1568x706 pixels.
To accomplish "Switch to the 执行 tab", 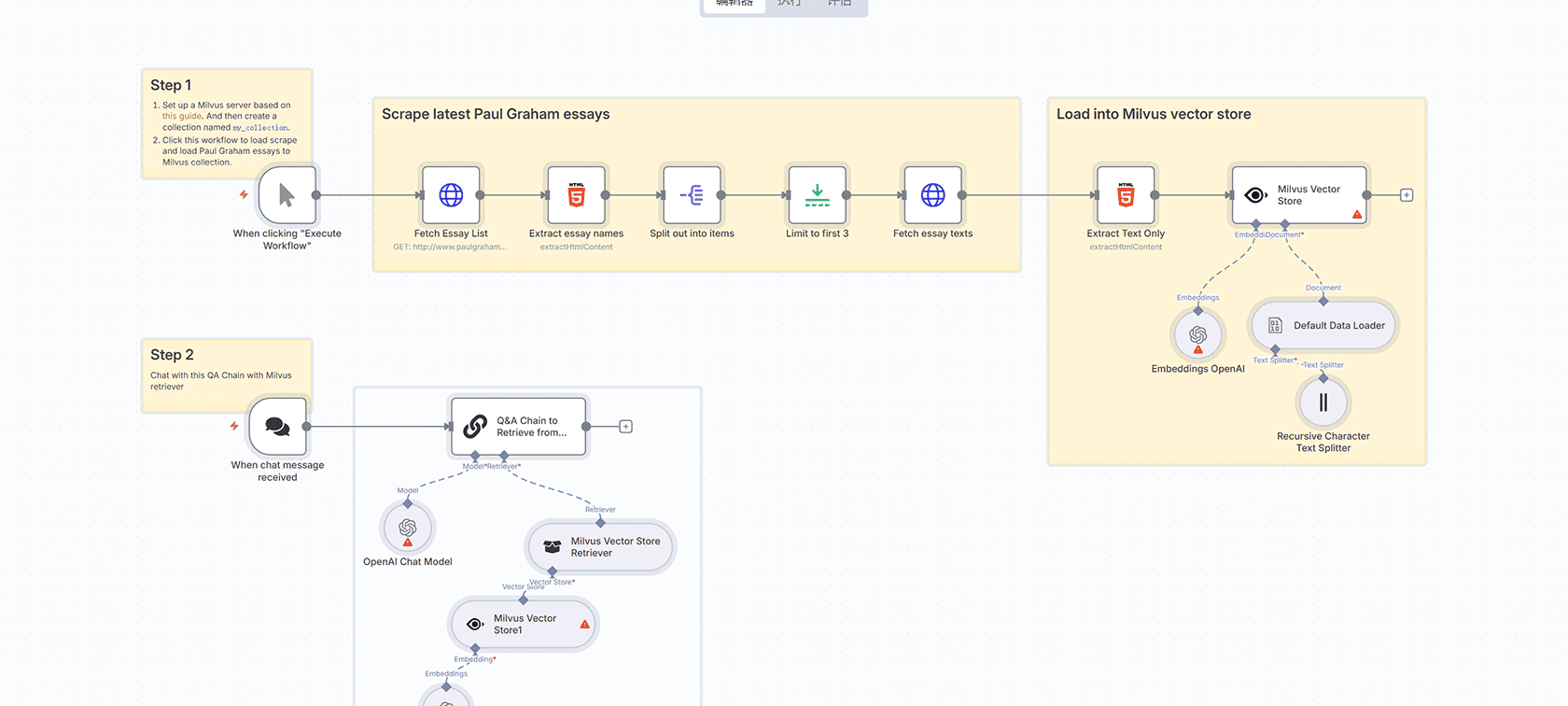I will pyautogui.click(x=790, y=4).
